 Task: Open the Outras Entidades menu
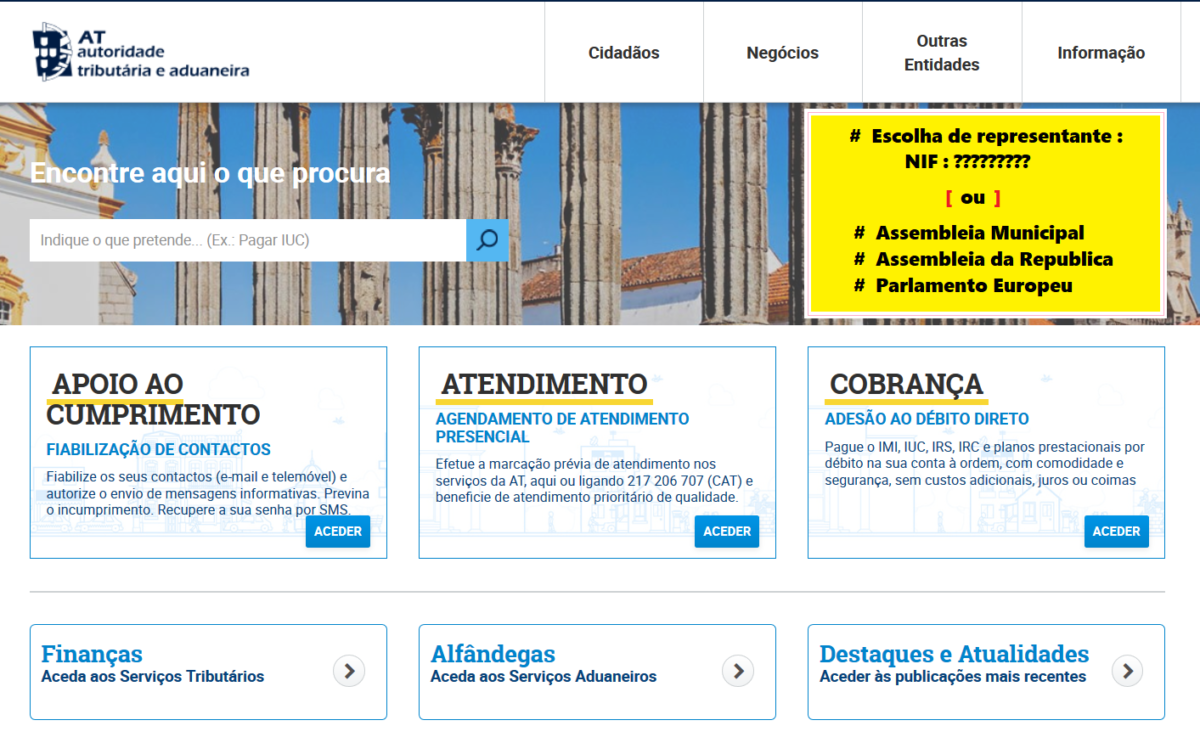(x=941, y=53)
